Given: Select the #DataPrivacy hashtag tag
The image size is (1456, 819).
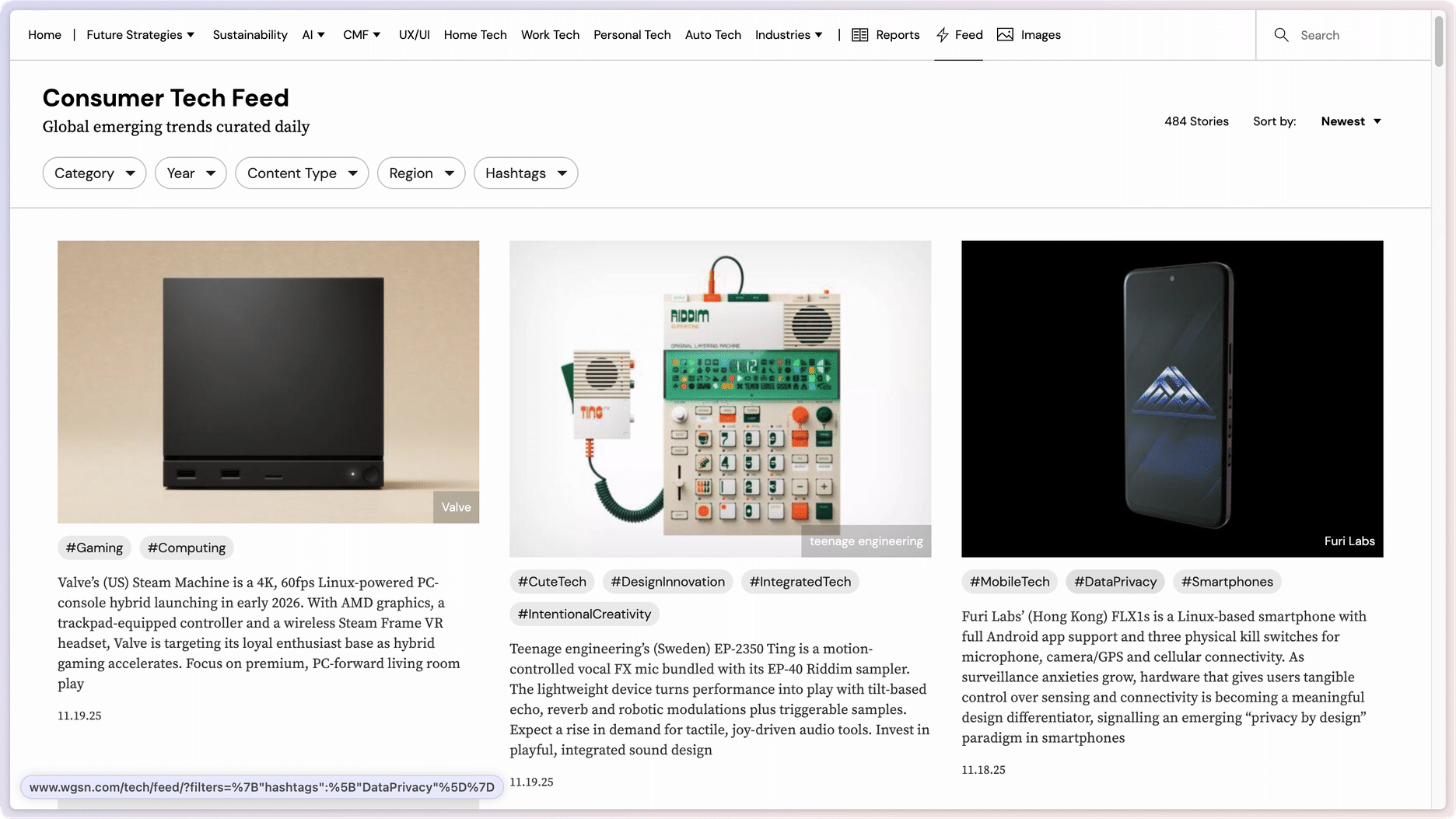Looking at the screenshot, I should pyautogui.click(x=1115, y=582).
